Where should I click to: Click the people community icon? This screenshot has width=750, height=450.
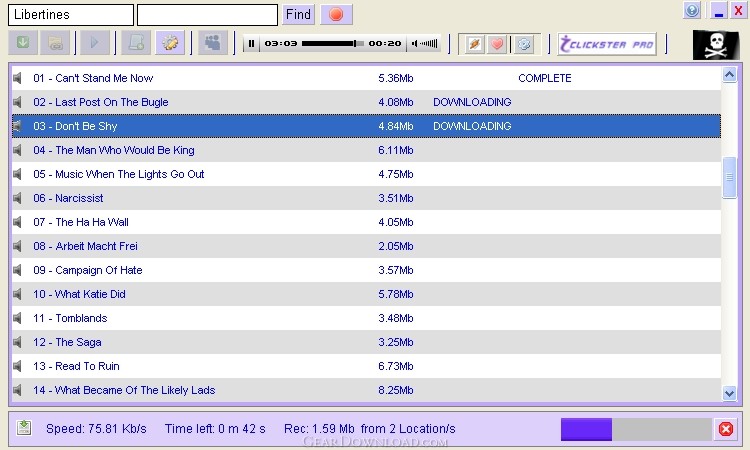click(x=212, y=43)
